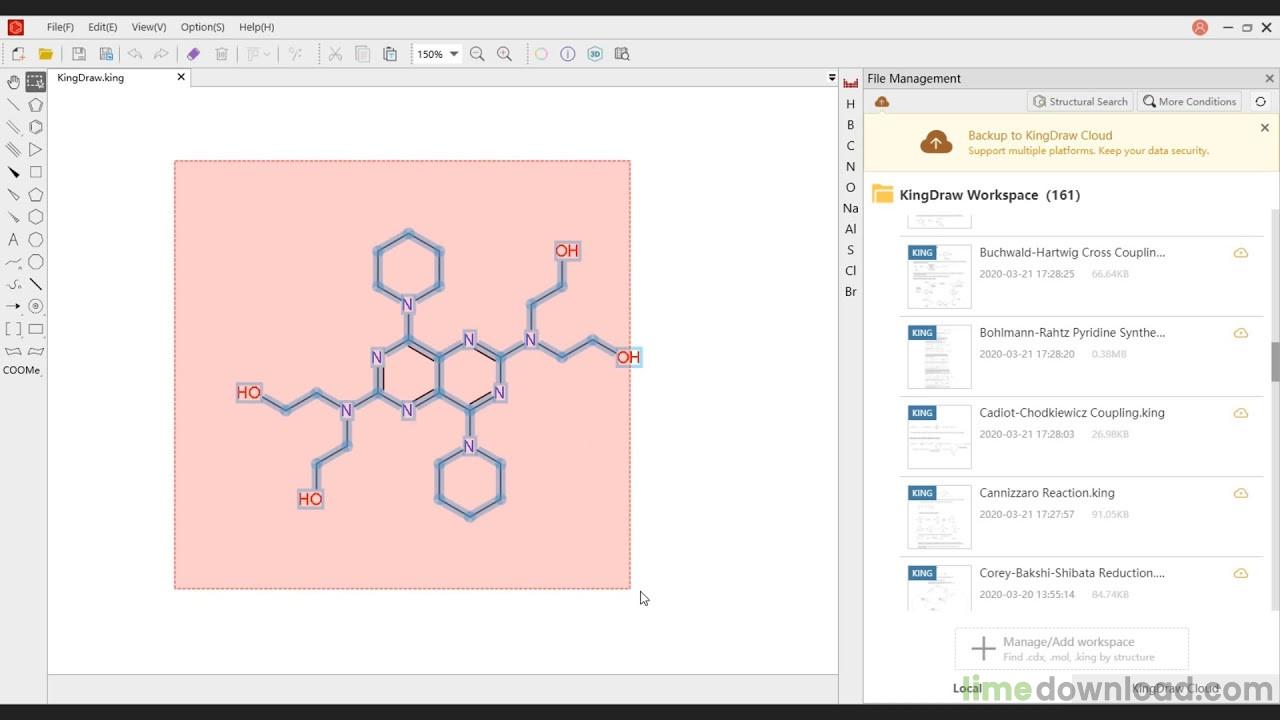Screen dimensions: 1280x720
Task: Open the Option(S) menu
Action: [202, 27]
